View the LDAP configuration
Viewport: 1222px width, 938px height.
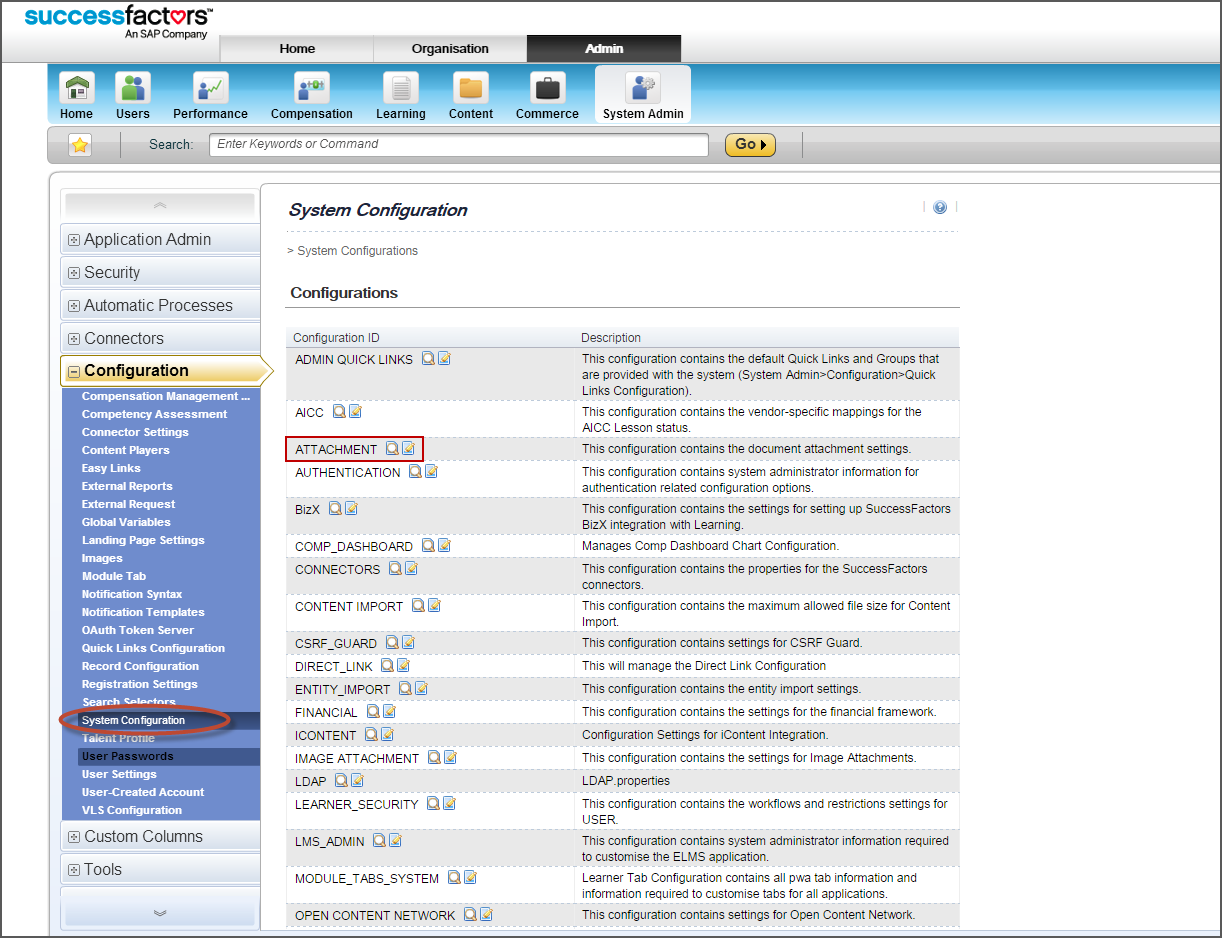click(x=341, y=780)
